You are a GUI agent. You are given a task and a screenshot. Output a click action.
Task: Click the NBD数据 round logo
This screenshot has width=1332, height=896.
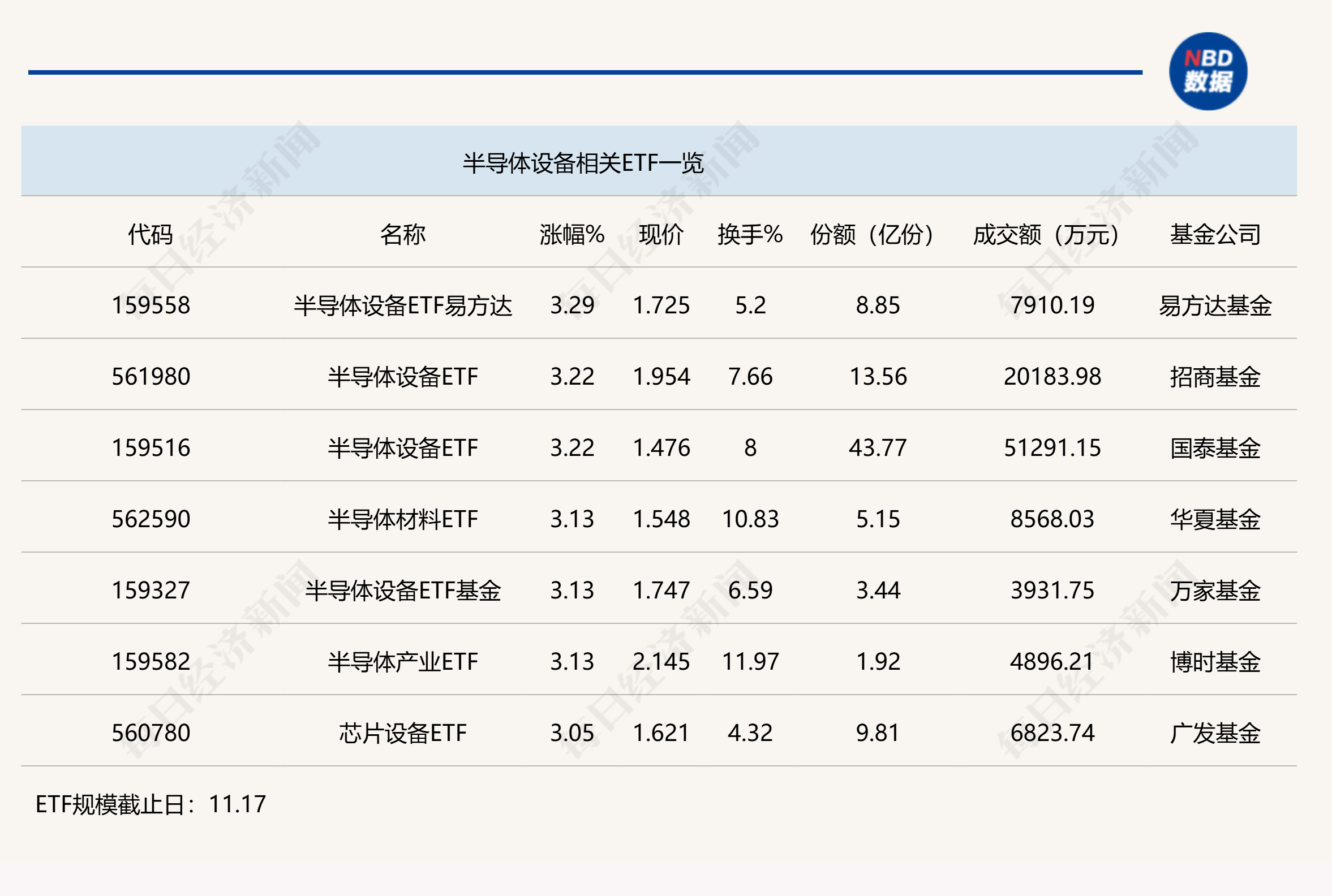[1208, 71]
